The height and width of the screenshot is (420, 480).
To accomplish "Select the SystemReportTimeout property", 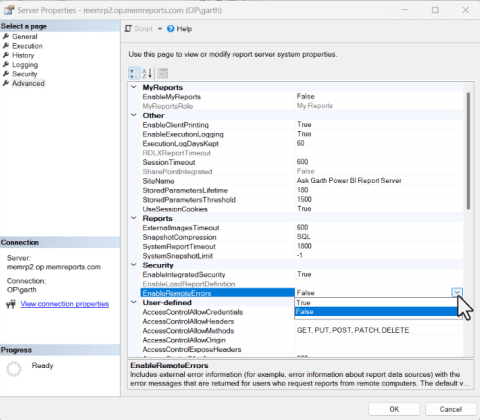I will tap(179, 246).
